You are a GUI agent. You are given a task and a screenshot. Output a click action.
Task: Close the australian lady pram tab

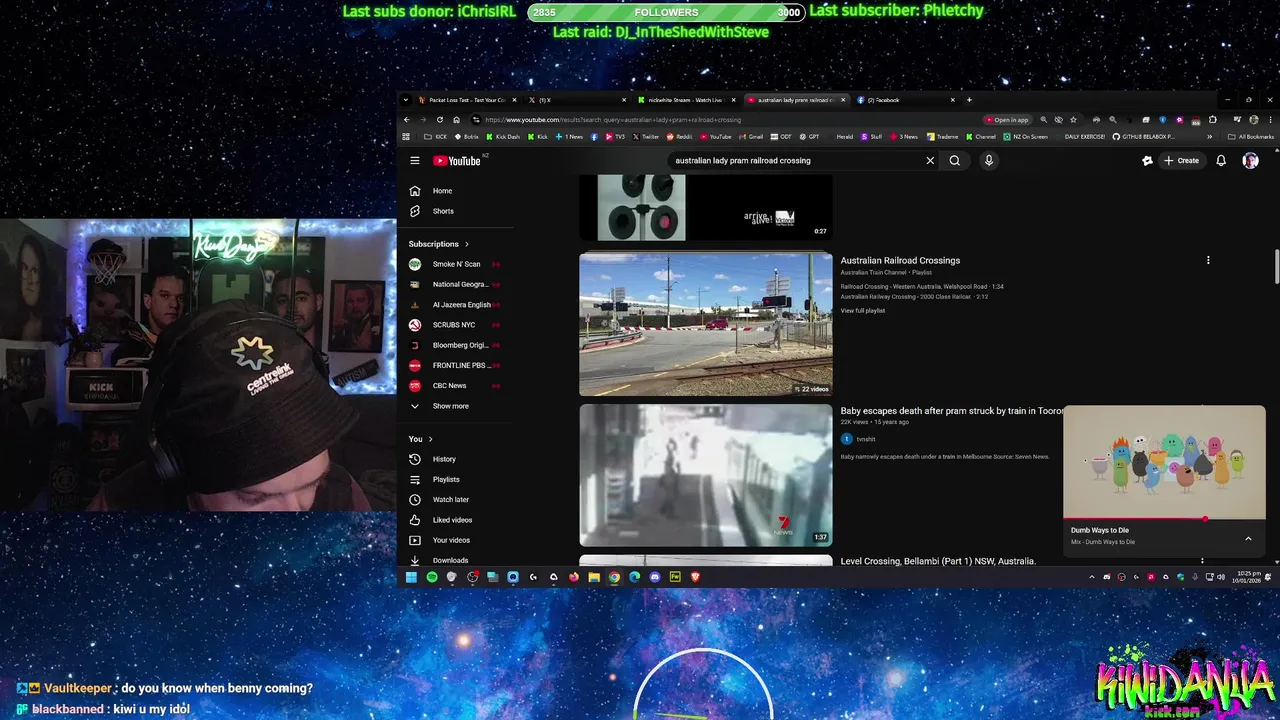pyautogui.click(x=843, y=100)
